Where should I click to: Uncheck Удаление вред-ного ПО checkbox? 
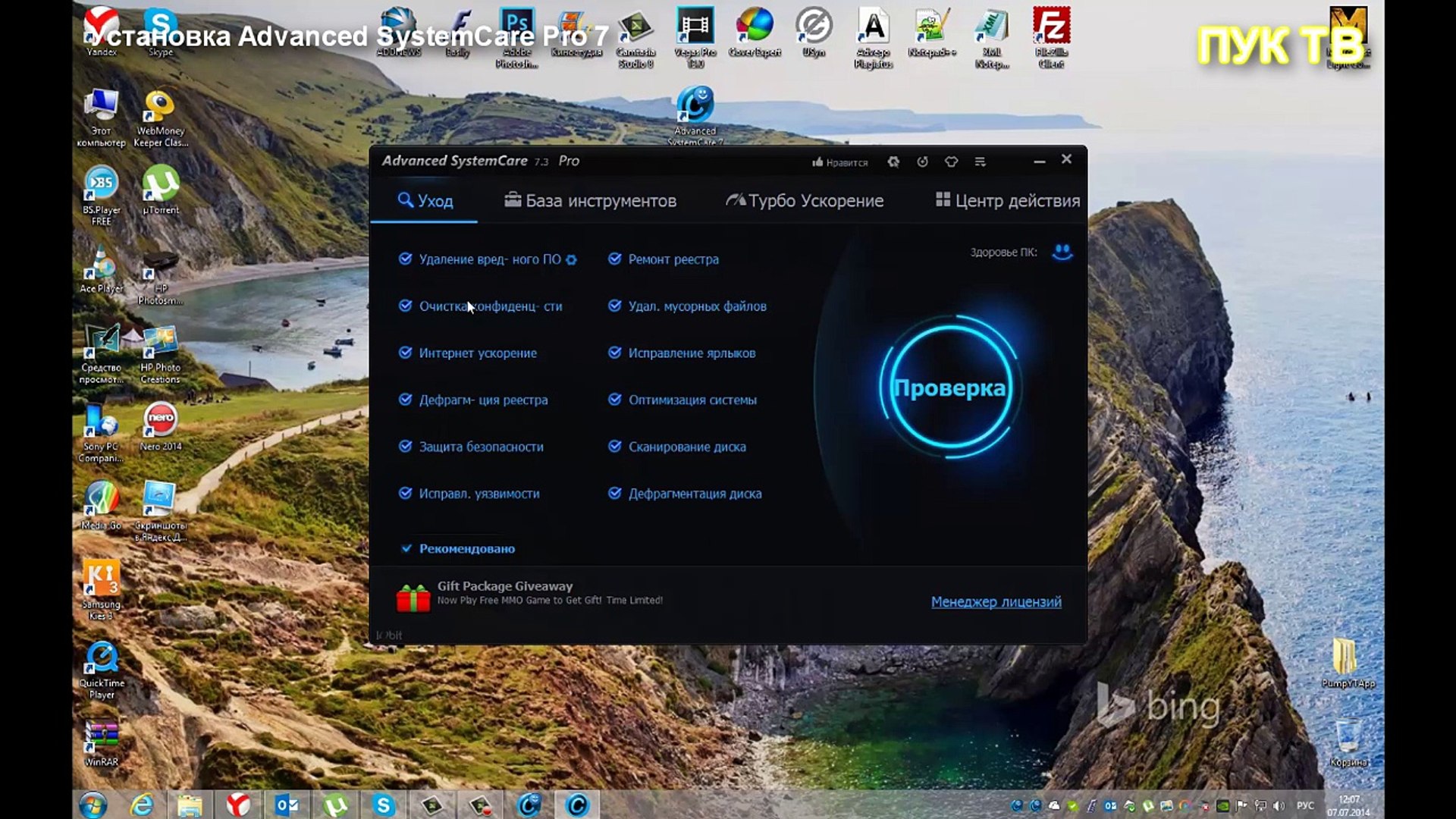coord(405,259)
